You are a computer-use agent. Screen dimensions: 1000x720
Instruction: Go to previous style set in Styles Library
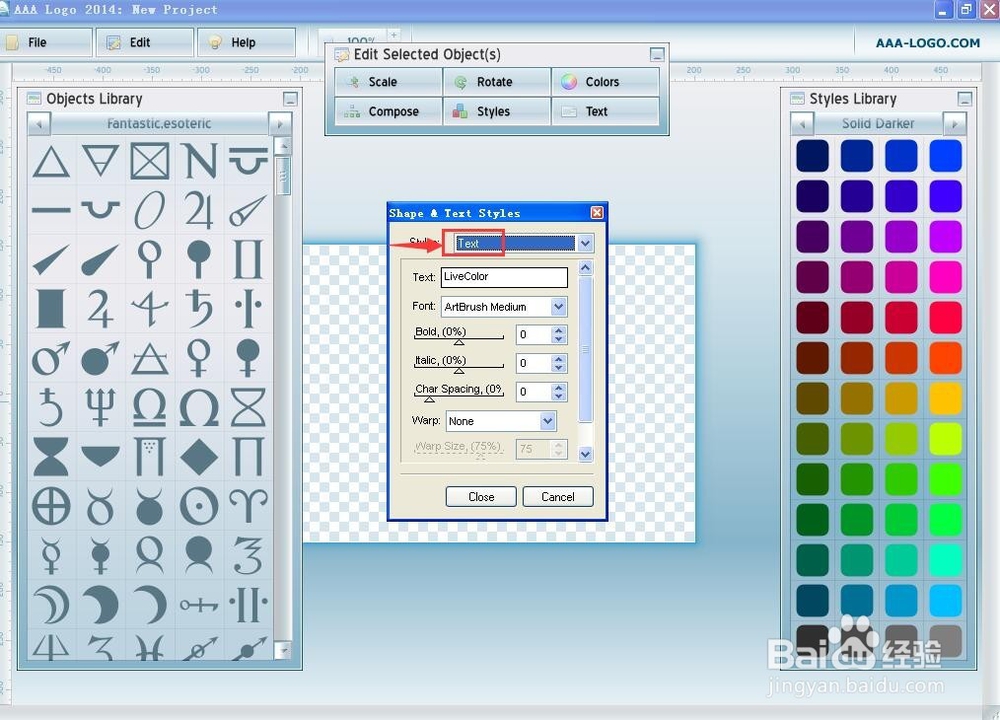[802, 124]
